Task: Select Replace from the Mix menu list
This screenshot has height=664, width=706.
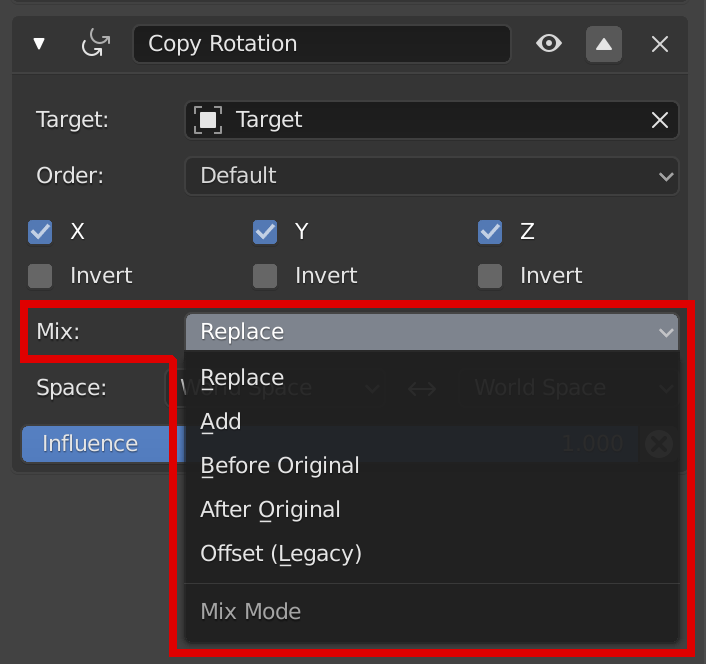Action: [432, 377]
